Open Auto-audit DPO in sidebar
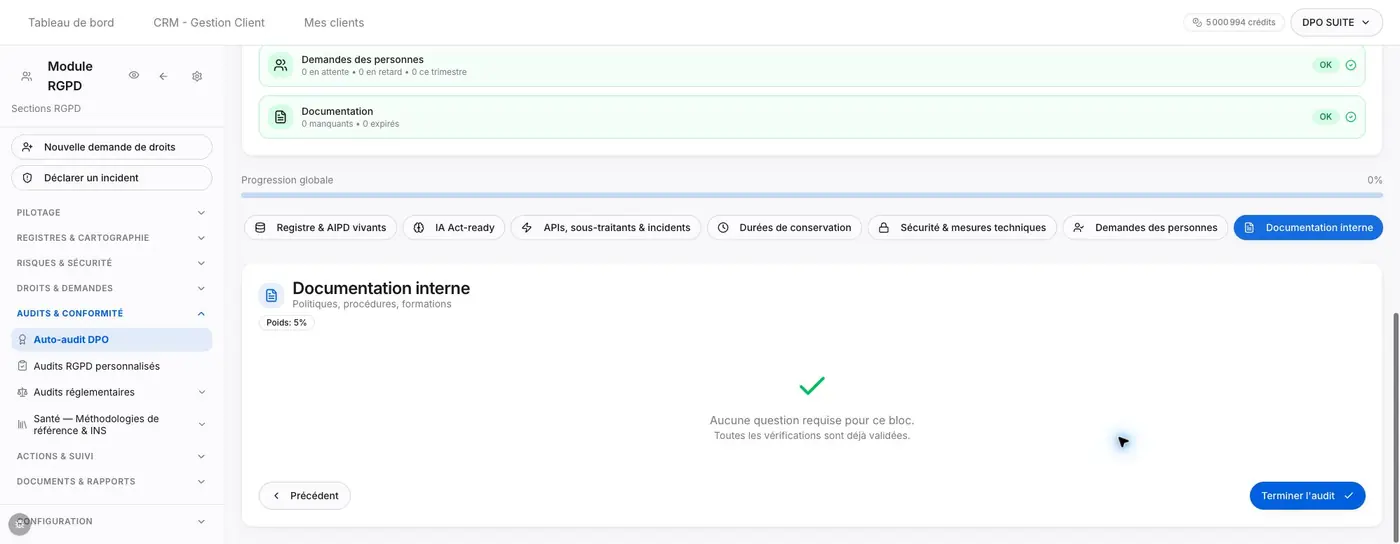The height and width of the screenshot is (544, 1400). click(x=112, y=340)
